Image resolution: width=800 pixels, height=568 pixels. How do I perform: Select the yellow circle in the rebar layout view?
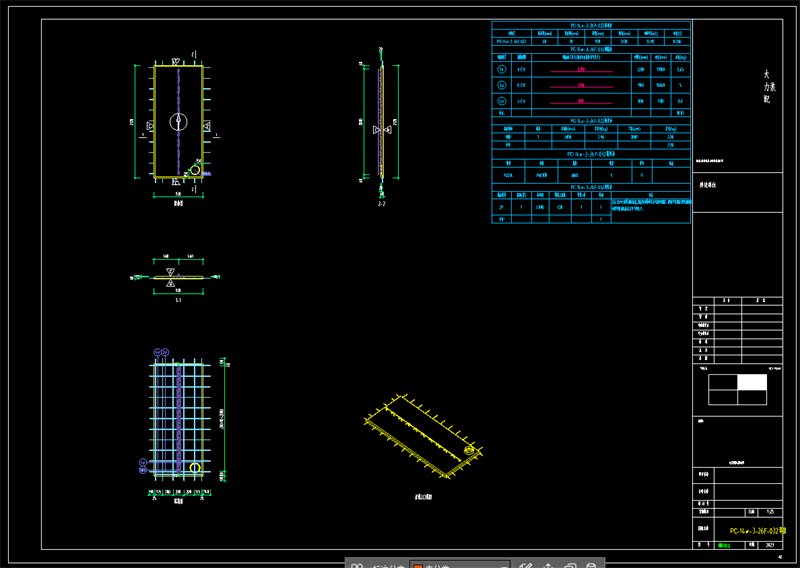pyautogui.click(x=195, y=467)
